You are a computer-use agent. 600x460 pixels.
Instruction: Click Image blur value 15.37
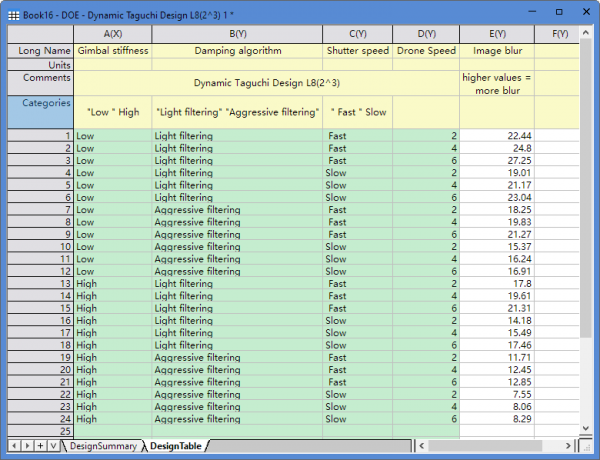click(x=497, y=246)
